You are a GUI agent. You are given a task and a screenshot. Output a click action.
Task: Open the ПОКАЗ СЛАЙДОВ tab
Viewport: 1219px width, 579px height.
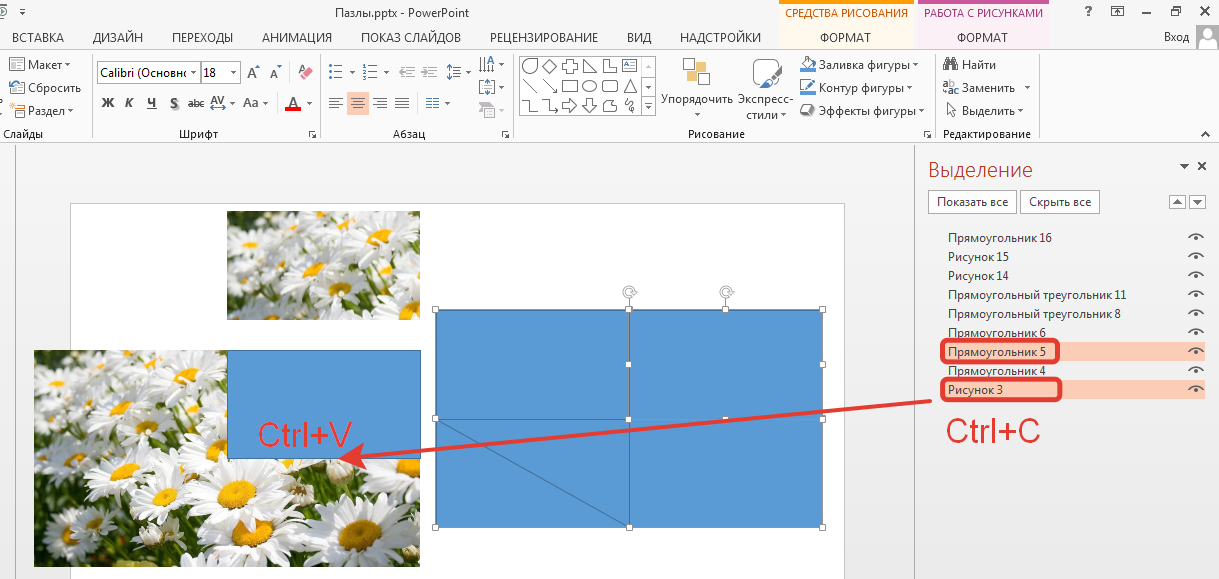click(411, 38)
